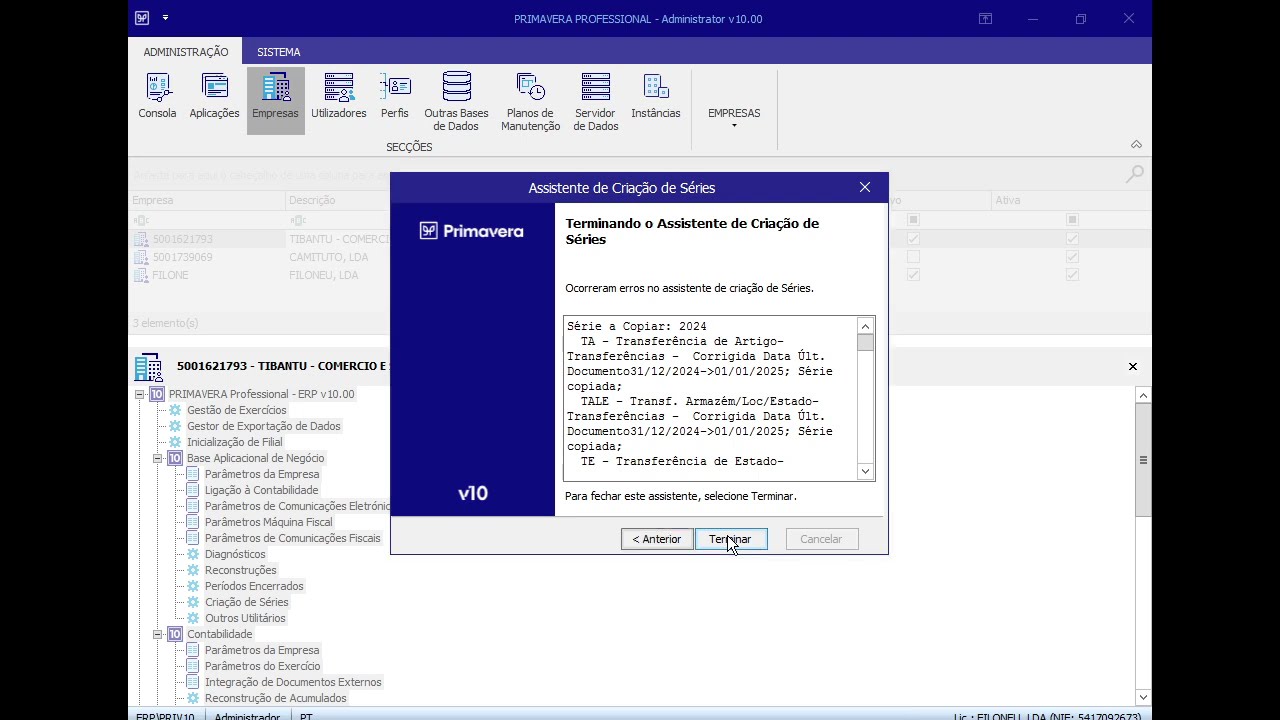Screen dimensions: 1280x720
Task: Toggle Ativa checkbox for company 5001621793
Action: coord(1072,239)
